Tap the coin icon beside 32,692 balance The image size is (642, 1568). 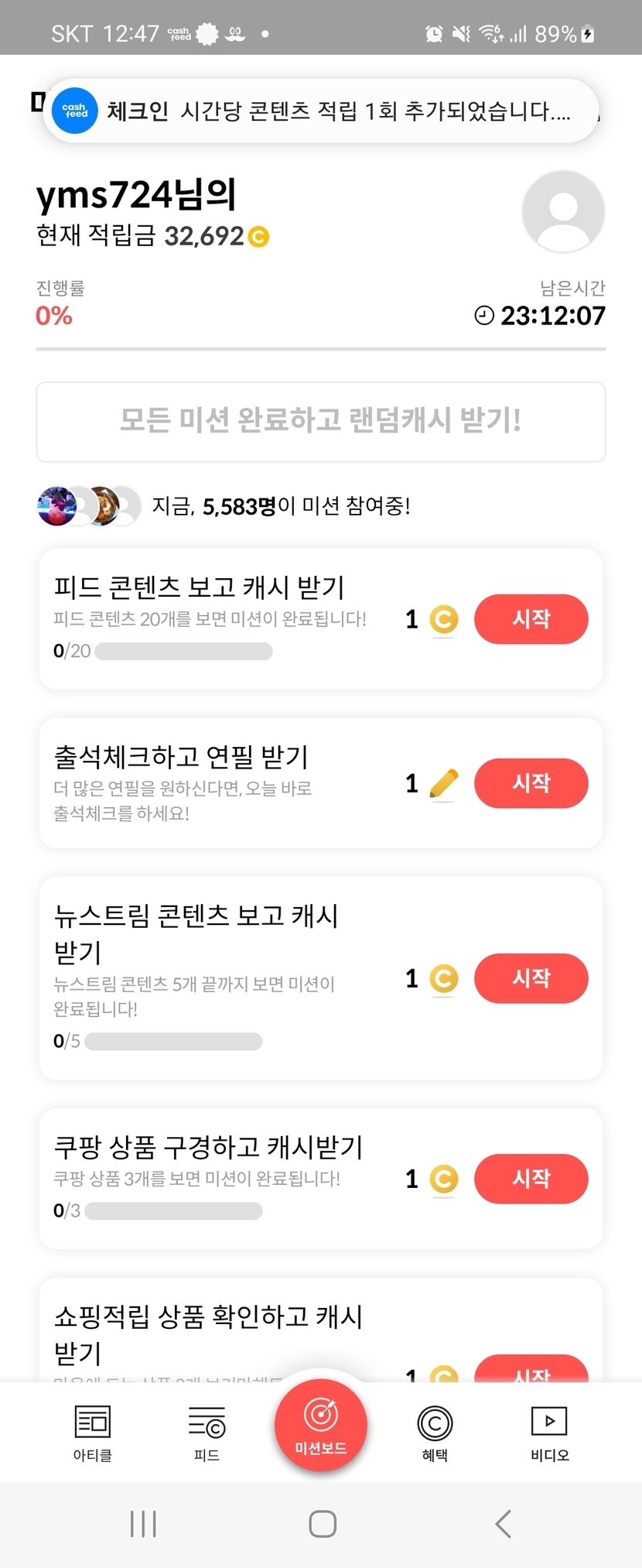259,236
